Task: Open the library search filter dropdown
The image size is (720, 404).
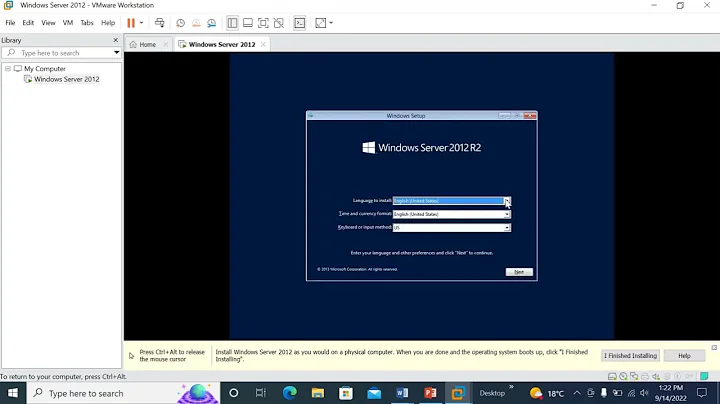Action: point(117,53)
